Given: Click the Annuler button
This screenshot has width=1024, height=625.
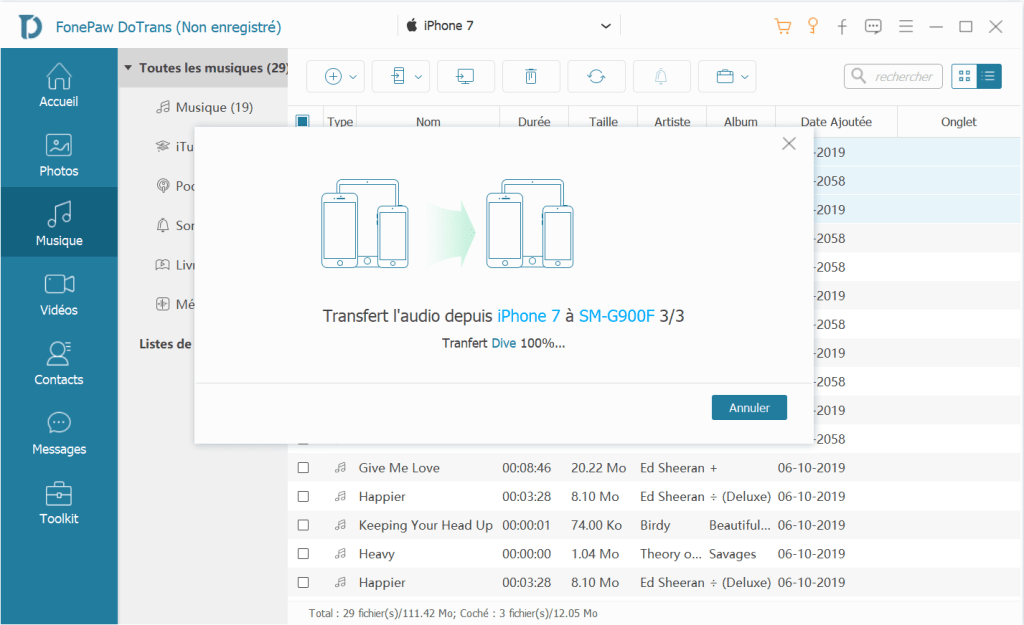Looking at the screenshot, I should (749, 408).
